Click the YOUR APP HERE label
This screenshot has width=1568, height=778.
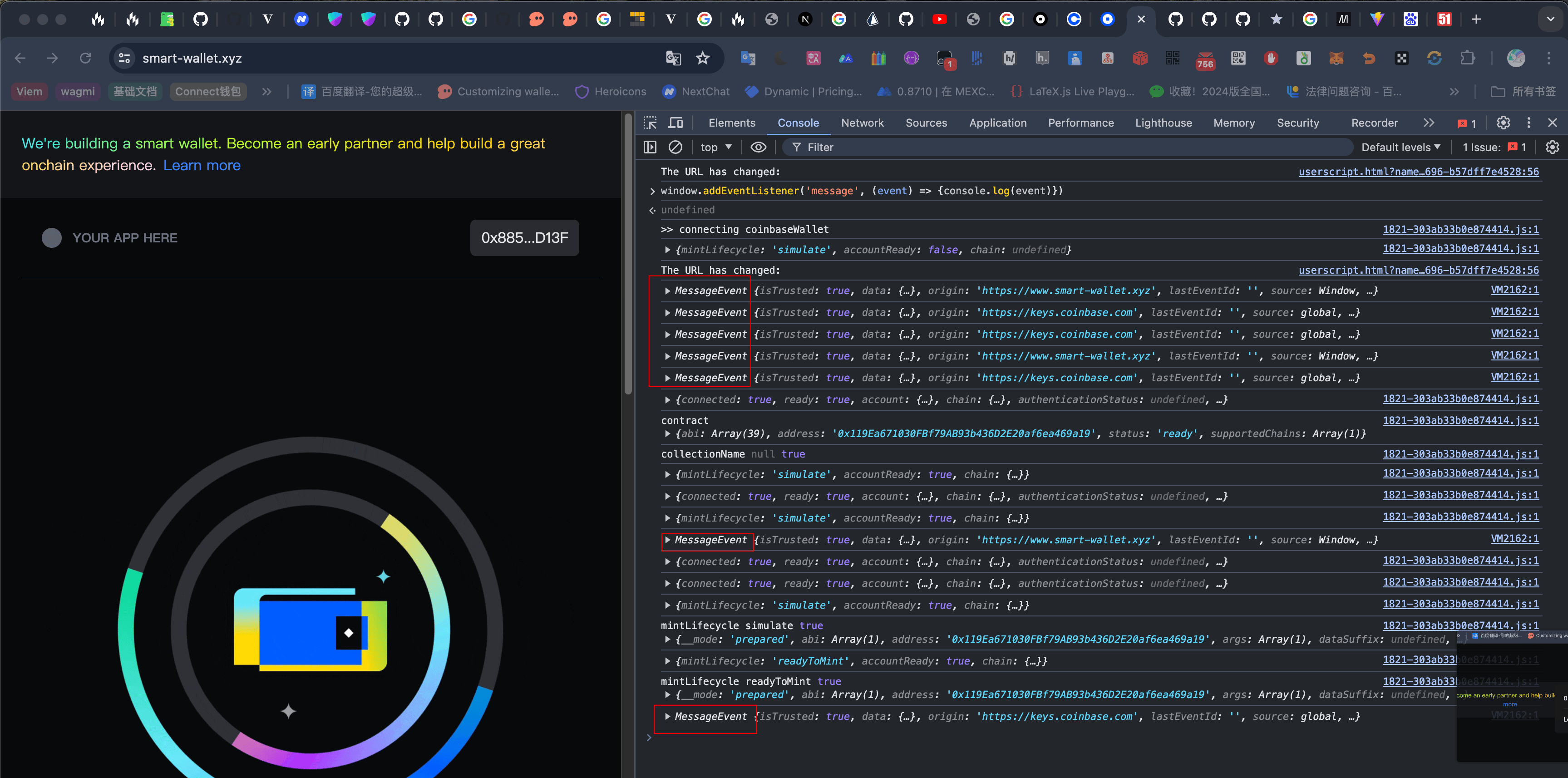click(125, 238)
